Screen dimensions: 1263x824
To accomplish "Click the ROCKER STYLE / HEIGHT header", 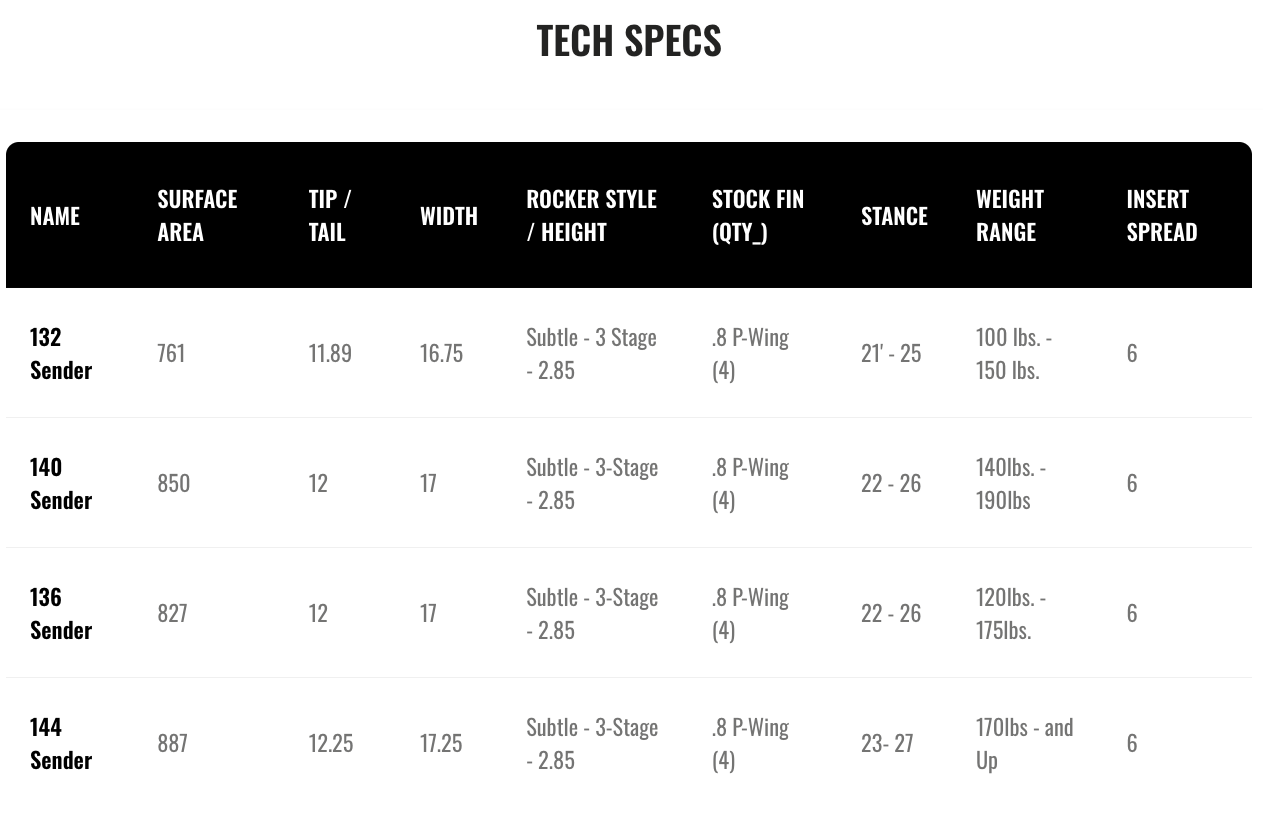I will coord(591,215).
